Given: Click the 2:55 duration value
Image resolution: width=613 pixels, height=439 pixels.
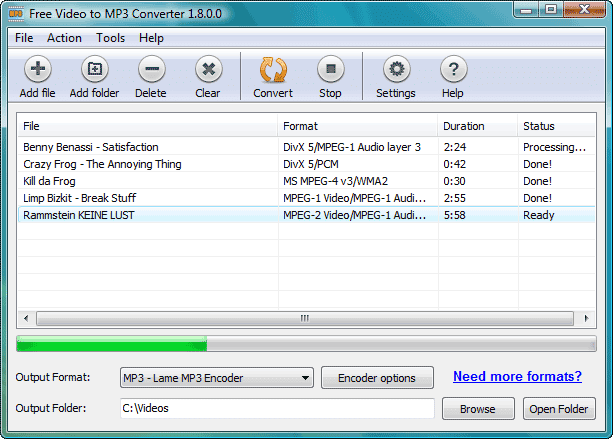Looking at the screenshot, I should (454, 198).
